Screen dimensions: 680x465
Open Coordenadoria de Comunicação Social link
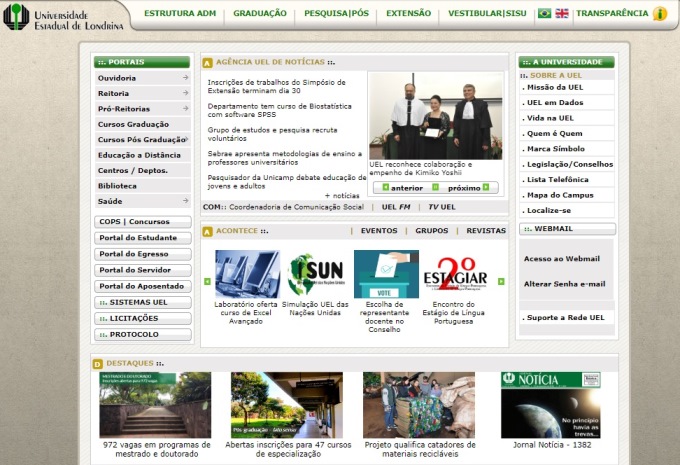point(296,207)
